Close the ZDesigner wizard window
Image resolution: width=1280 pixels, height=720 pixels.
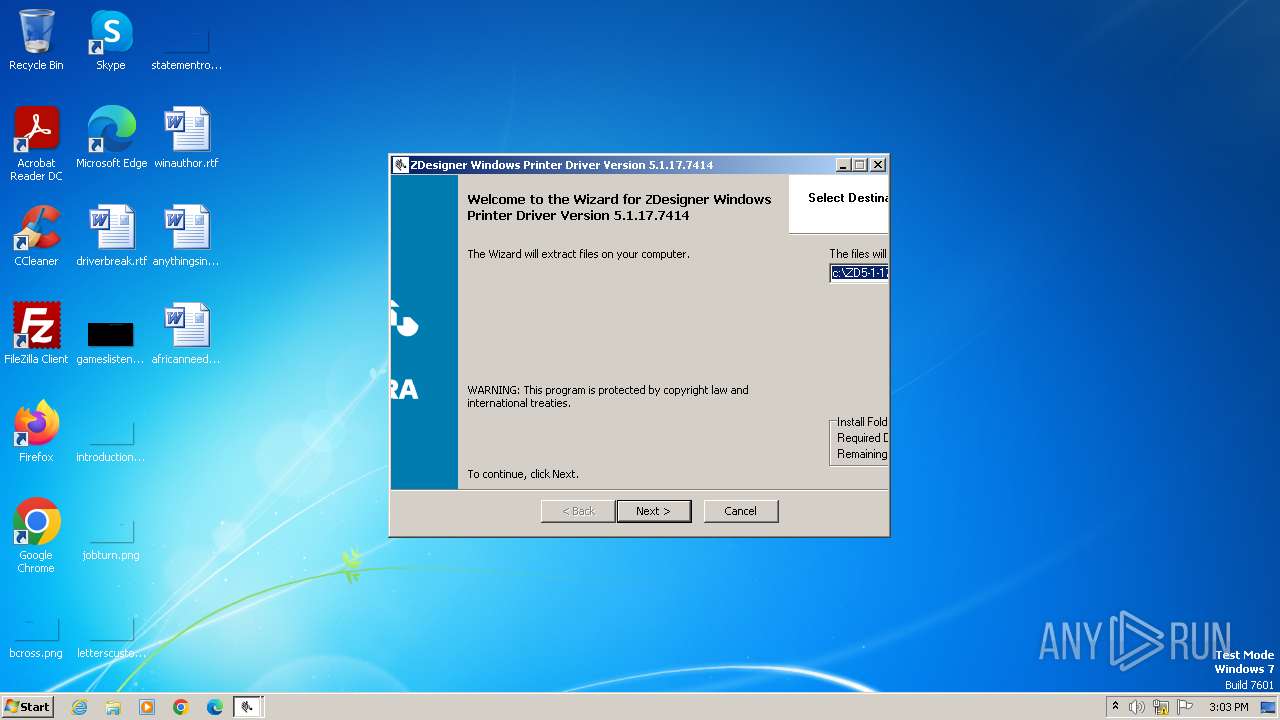(x=878, y=165)
